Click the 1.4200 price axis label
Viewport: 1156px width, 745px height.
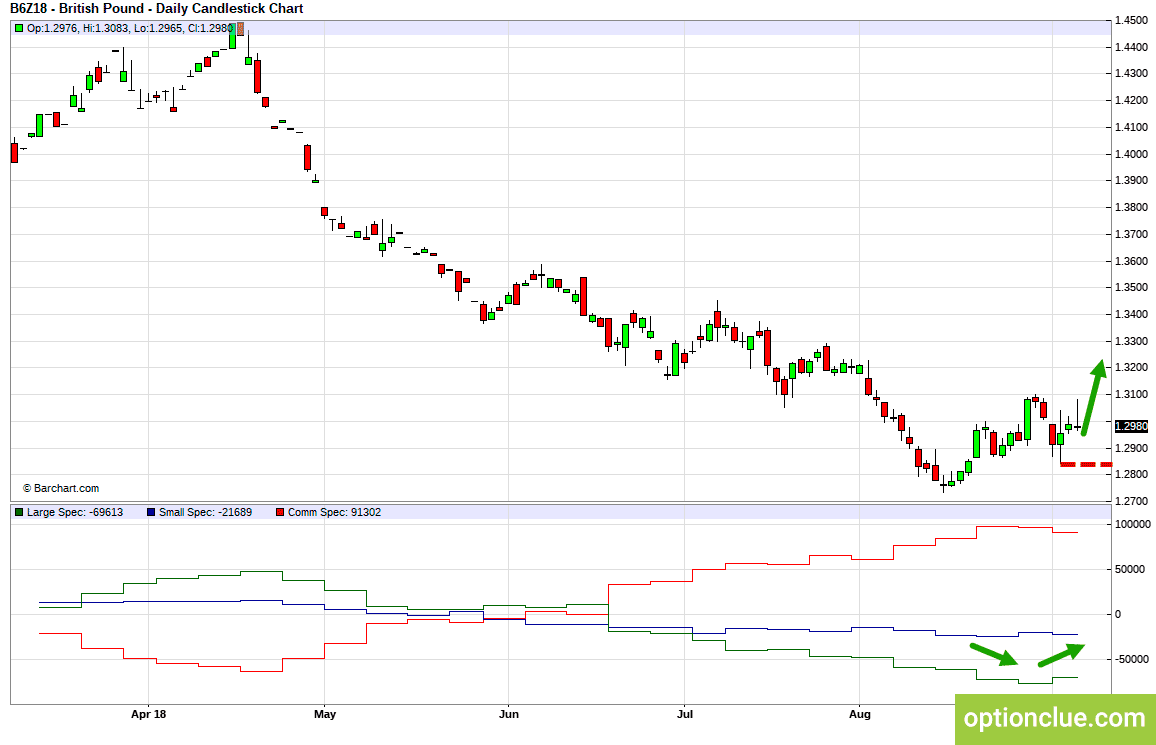1132,100
